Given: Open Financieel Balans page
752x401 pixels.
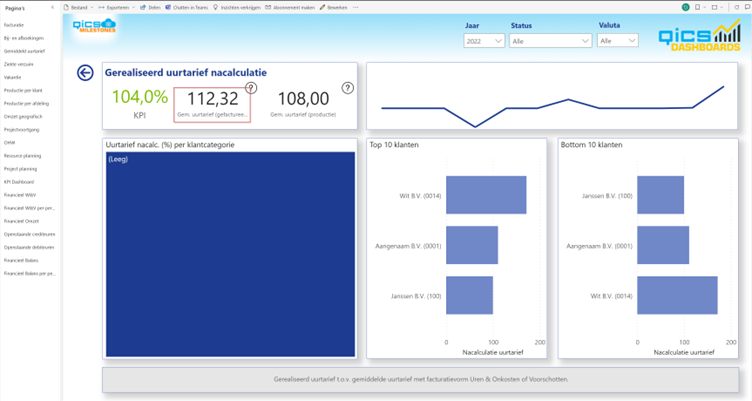Looking at the screenshot, I should pyautogui.click(x=21, y=260).
